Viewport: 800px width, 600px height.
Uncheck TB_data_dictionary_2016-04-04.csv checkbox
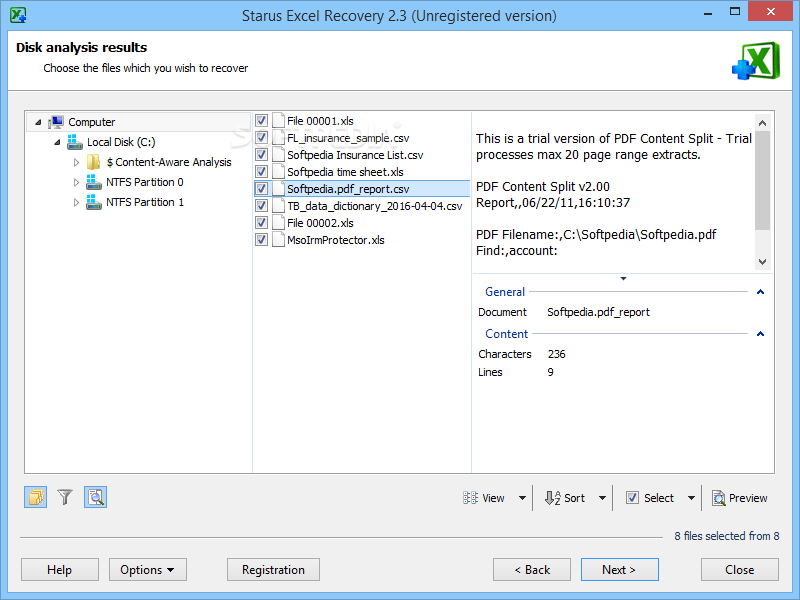point(261,206)
